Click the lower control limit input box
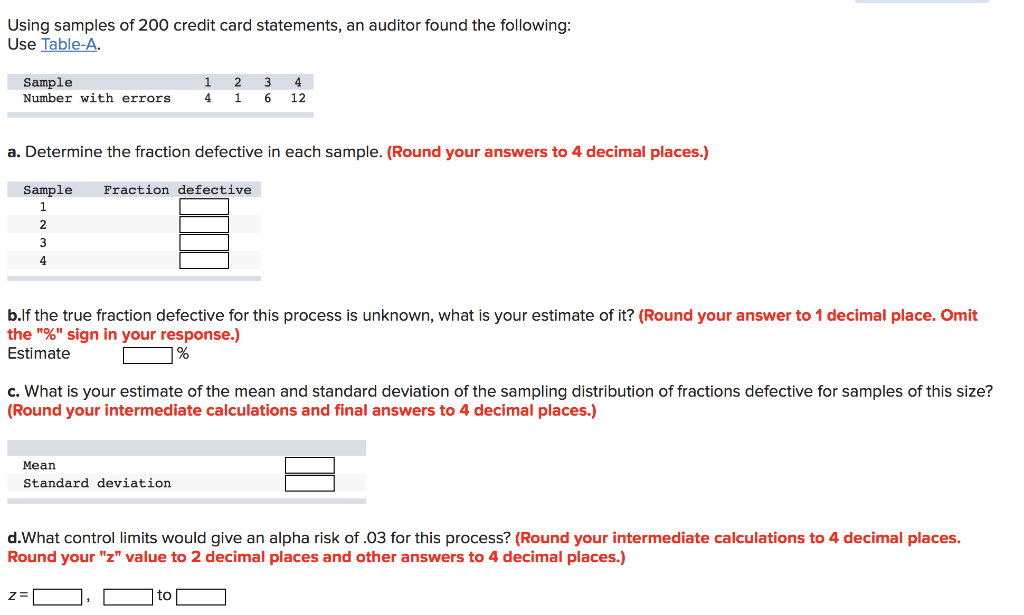The image size is (1024, 615). click(129, 596)
